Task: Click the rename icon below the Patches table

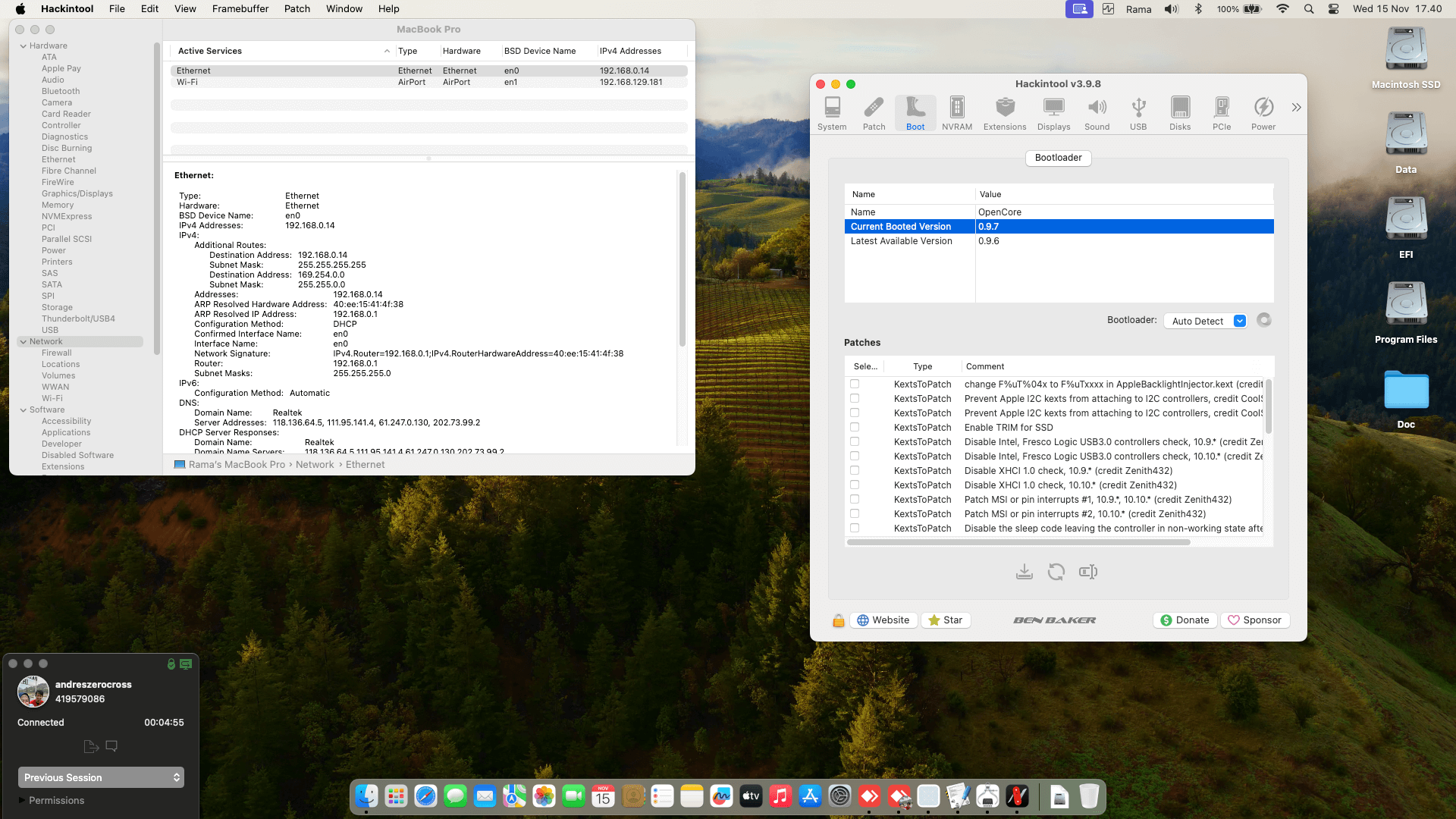Action: 1088,572
